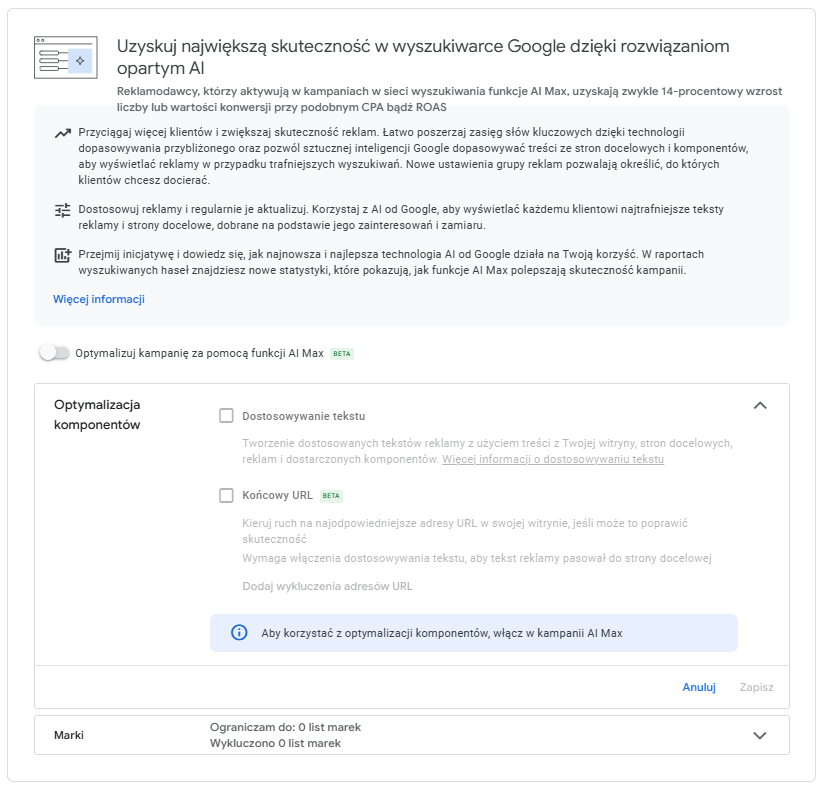Viewport: 825px width, 789px height.
Task: Click the Anuluj button
Action: [699, 687]
